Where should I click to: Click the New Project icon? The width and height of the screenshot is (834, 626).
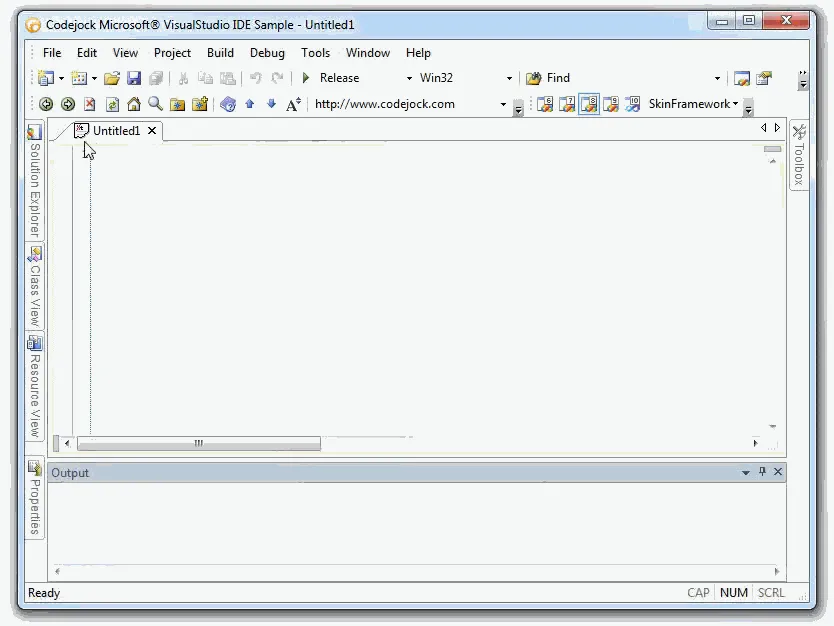(x=46, y=78)
